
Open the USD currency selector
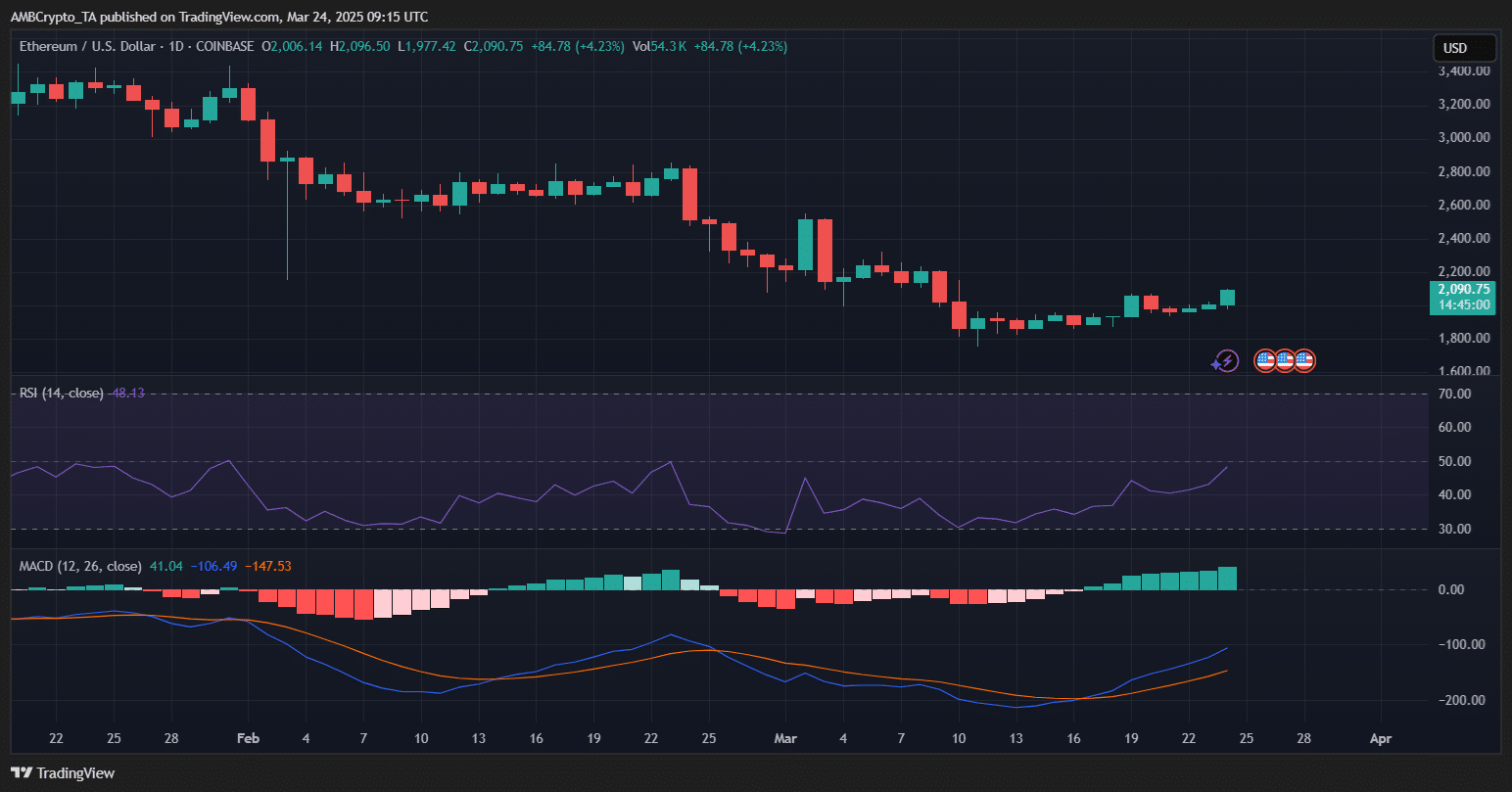tap(1464, 48)
